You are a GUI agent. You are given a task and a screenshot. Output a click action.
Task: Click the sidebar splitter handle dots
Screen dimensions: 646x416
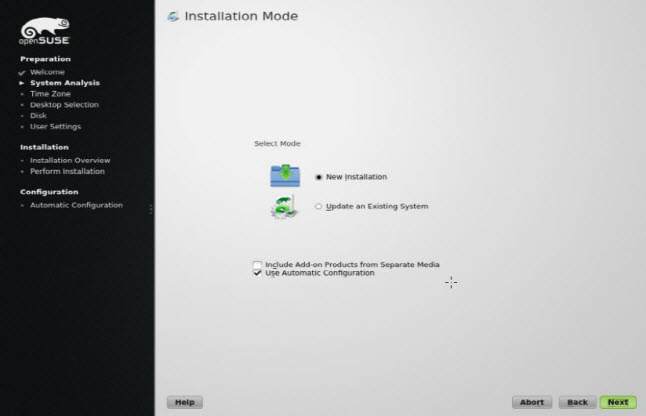point(151,209)
